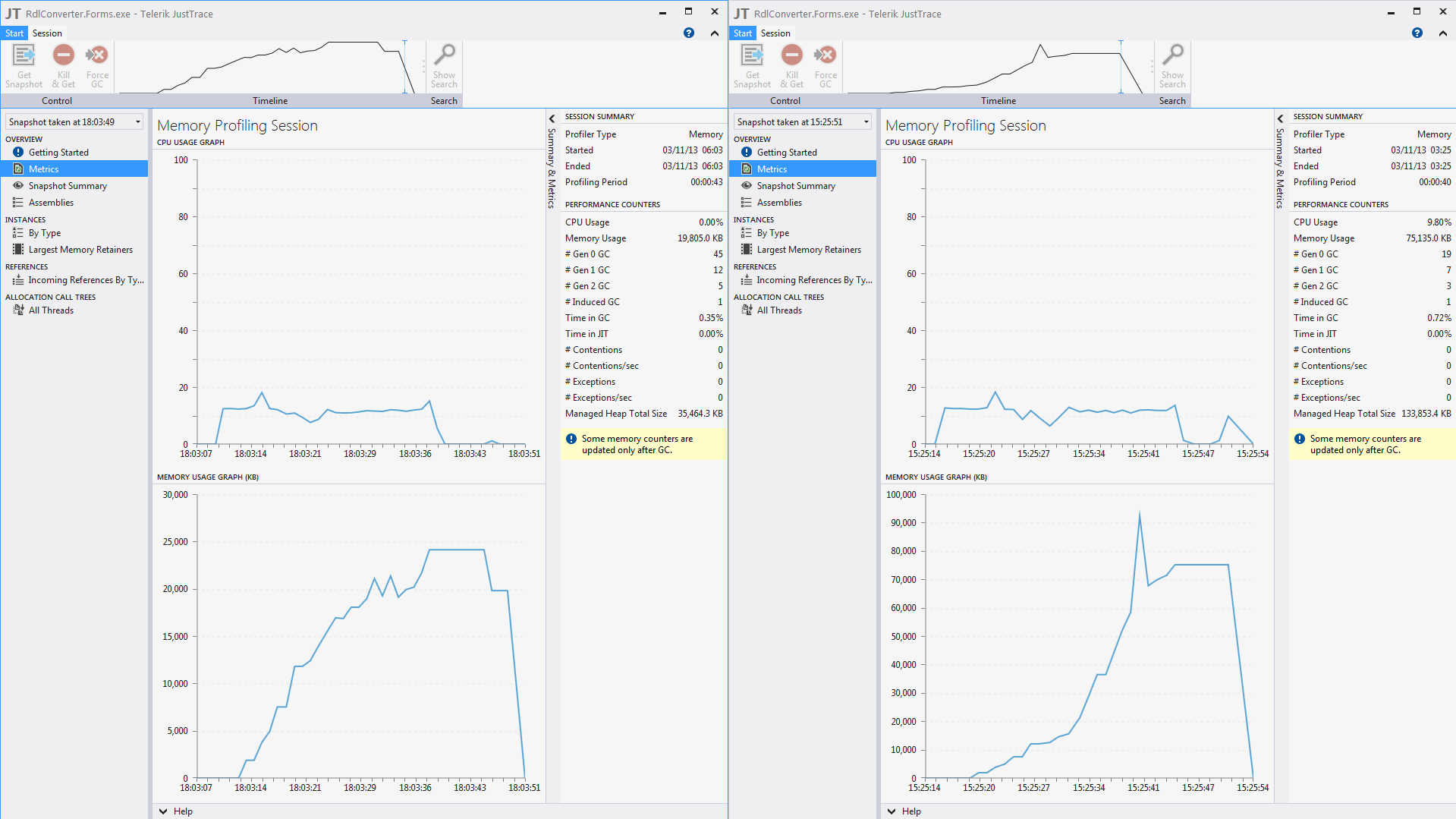1456x819 pixels.
Task: Collapse Summary & Metrics panel in left window
Action: (x=552, y=118)
